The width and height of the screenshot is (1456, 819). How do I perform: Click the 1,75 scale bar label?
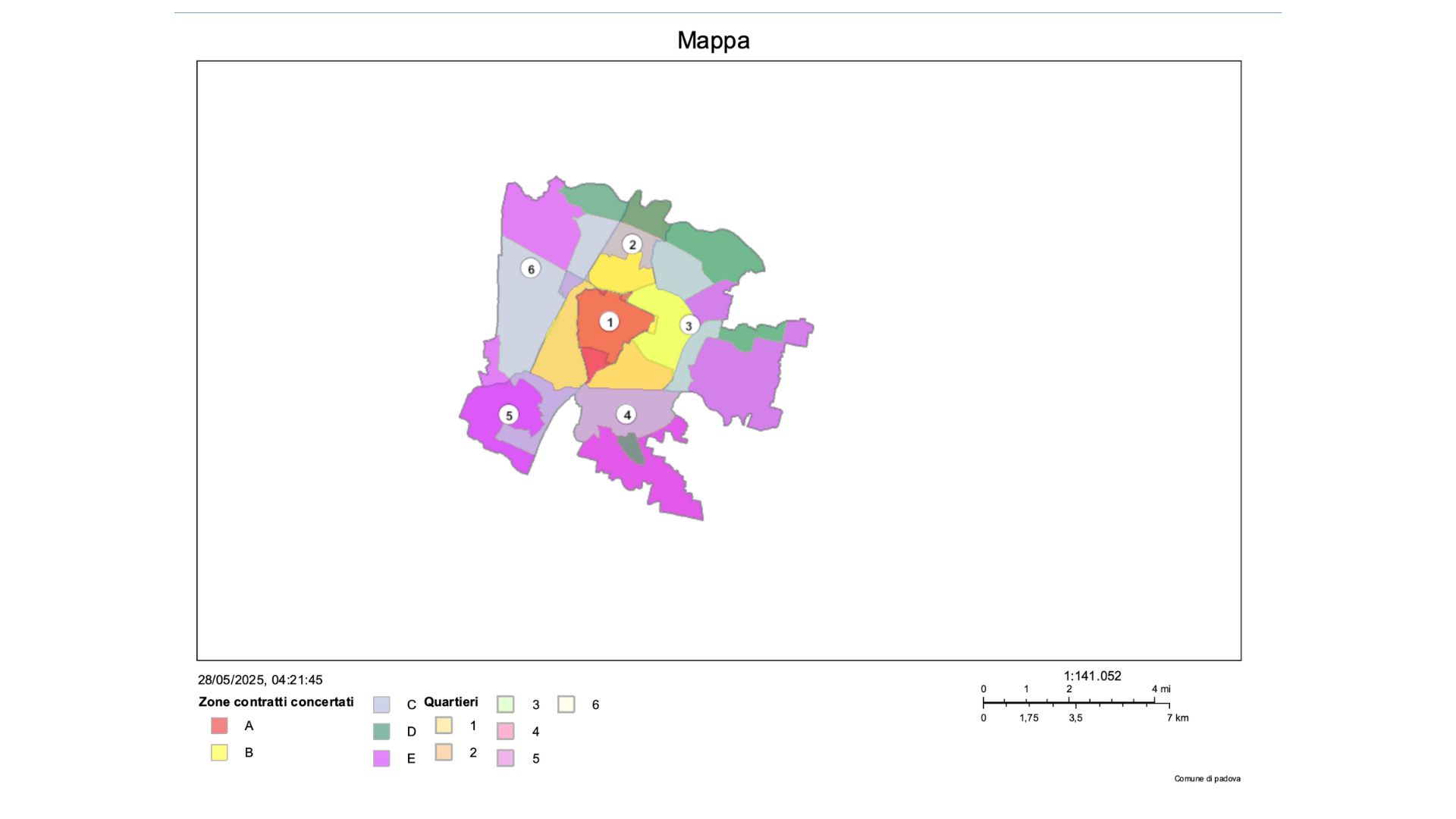pyautogui.click(x=1029, y=718)
